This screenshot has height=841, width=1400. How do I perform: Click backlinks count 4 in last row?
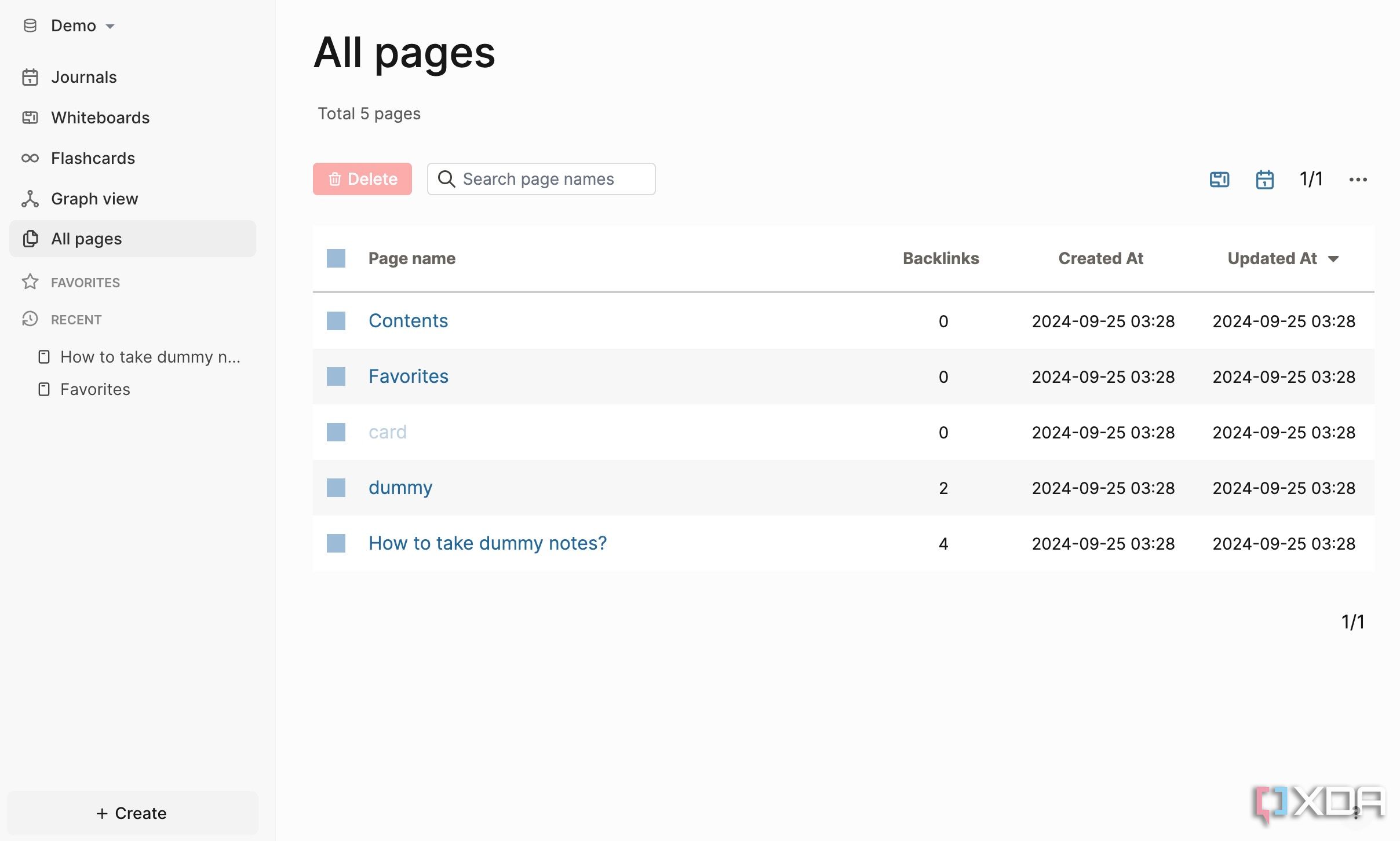tap(943, 544)
